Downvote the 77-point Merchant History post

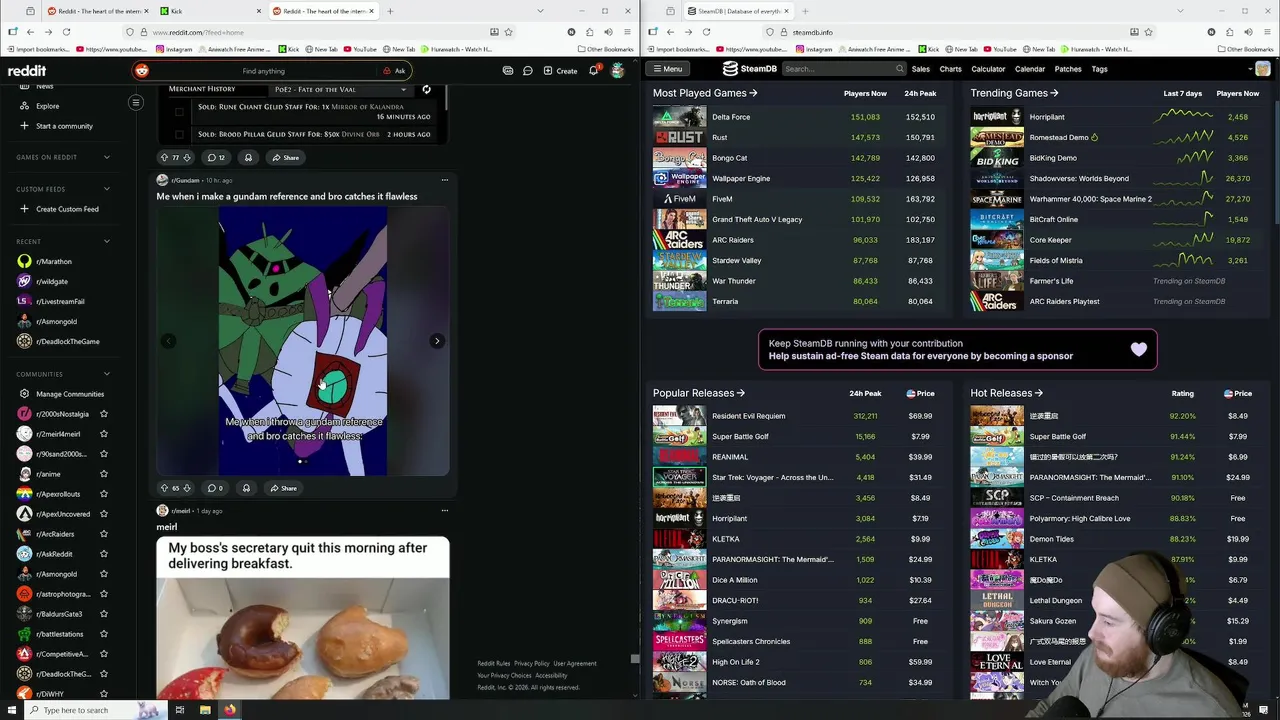pyautogui.click(x=187, y=157)
